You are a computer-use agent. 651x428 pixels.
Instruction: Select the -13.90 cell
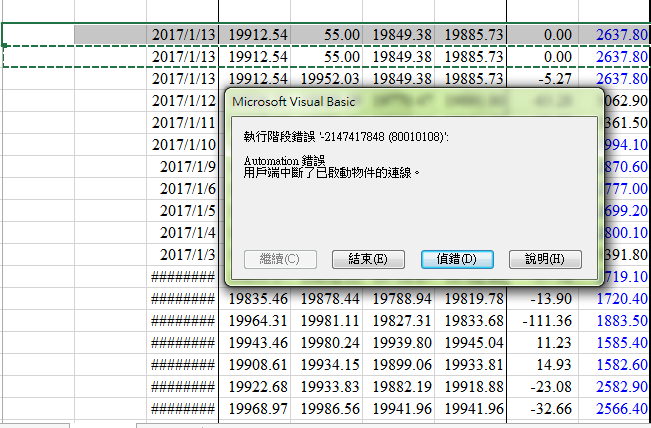coord(542,298)
